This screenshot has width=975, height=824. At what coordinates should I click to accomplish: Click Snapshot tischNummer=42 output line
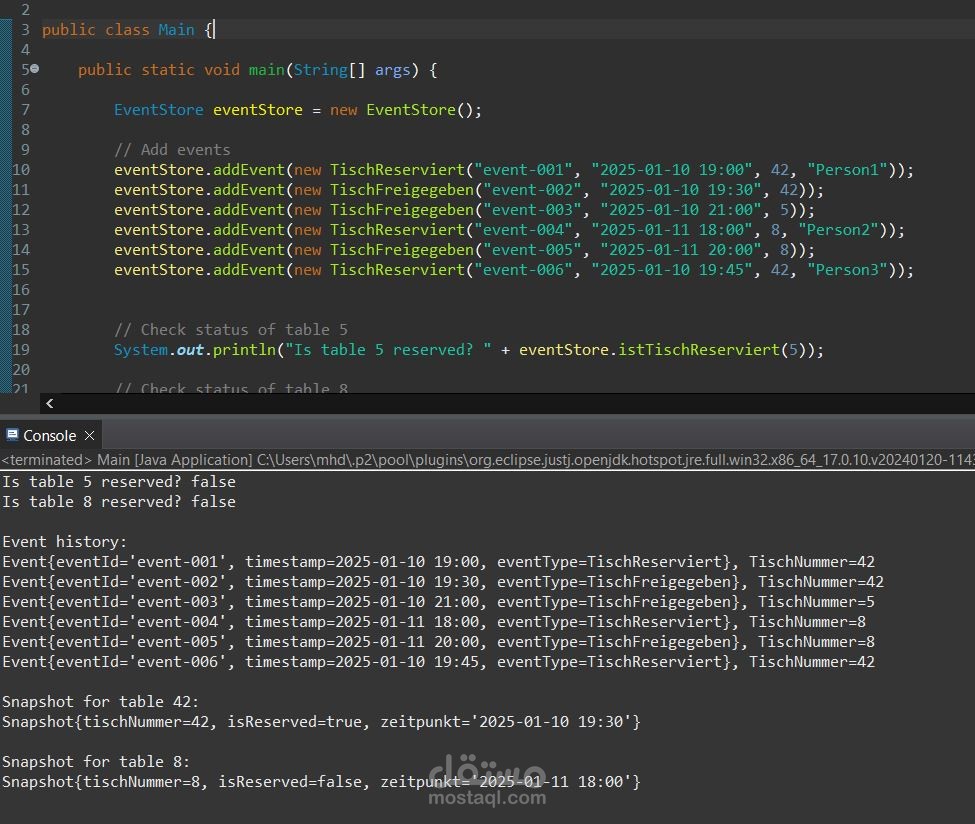point(321,721)
